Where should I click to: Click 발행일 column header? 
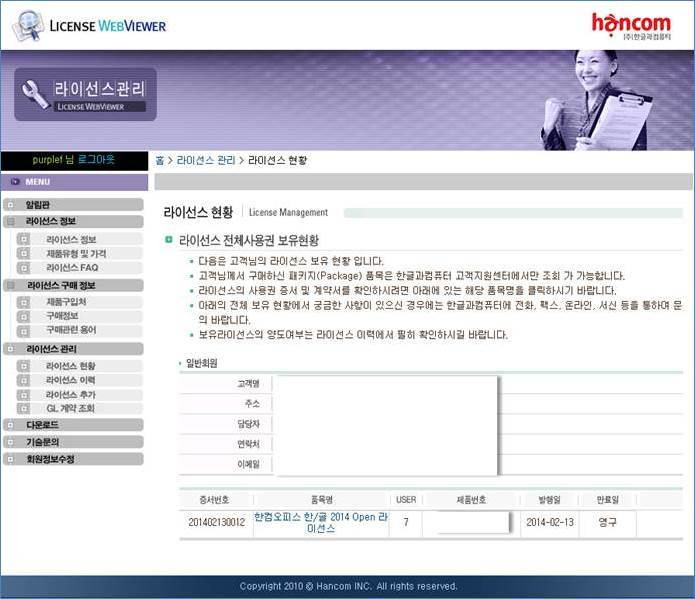pyautogui.click(x=550, y=500)
